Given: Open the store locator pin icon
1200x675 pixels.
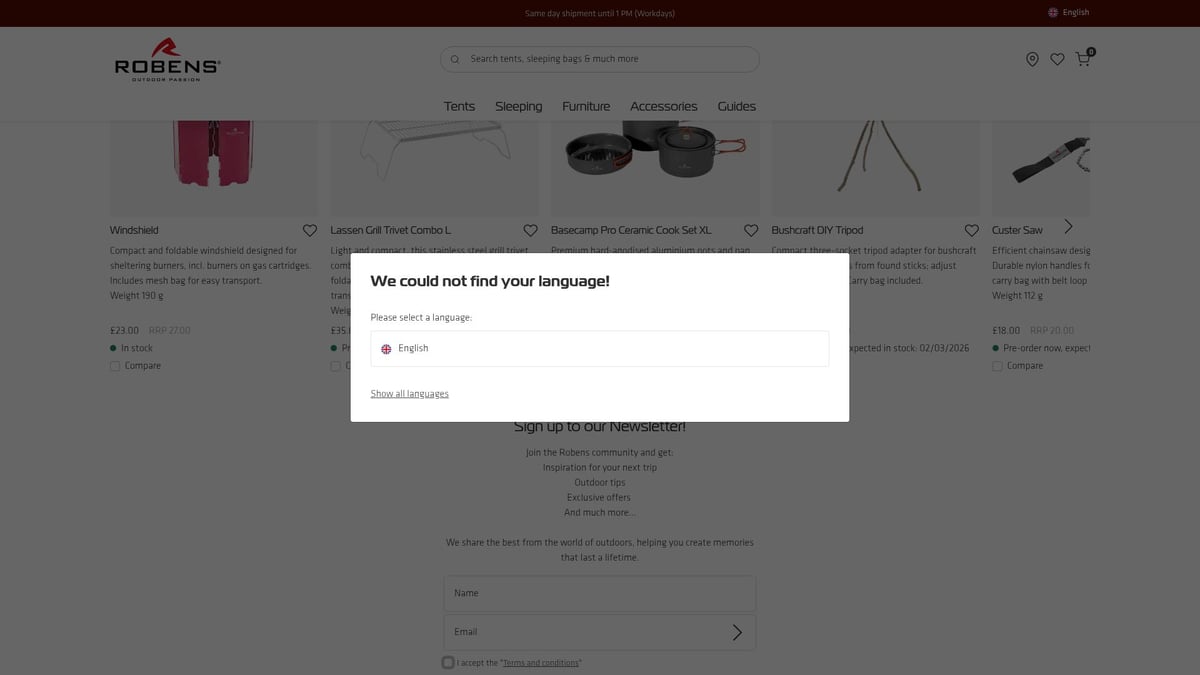Looking at the screenshot, I should point(1032,60).
